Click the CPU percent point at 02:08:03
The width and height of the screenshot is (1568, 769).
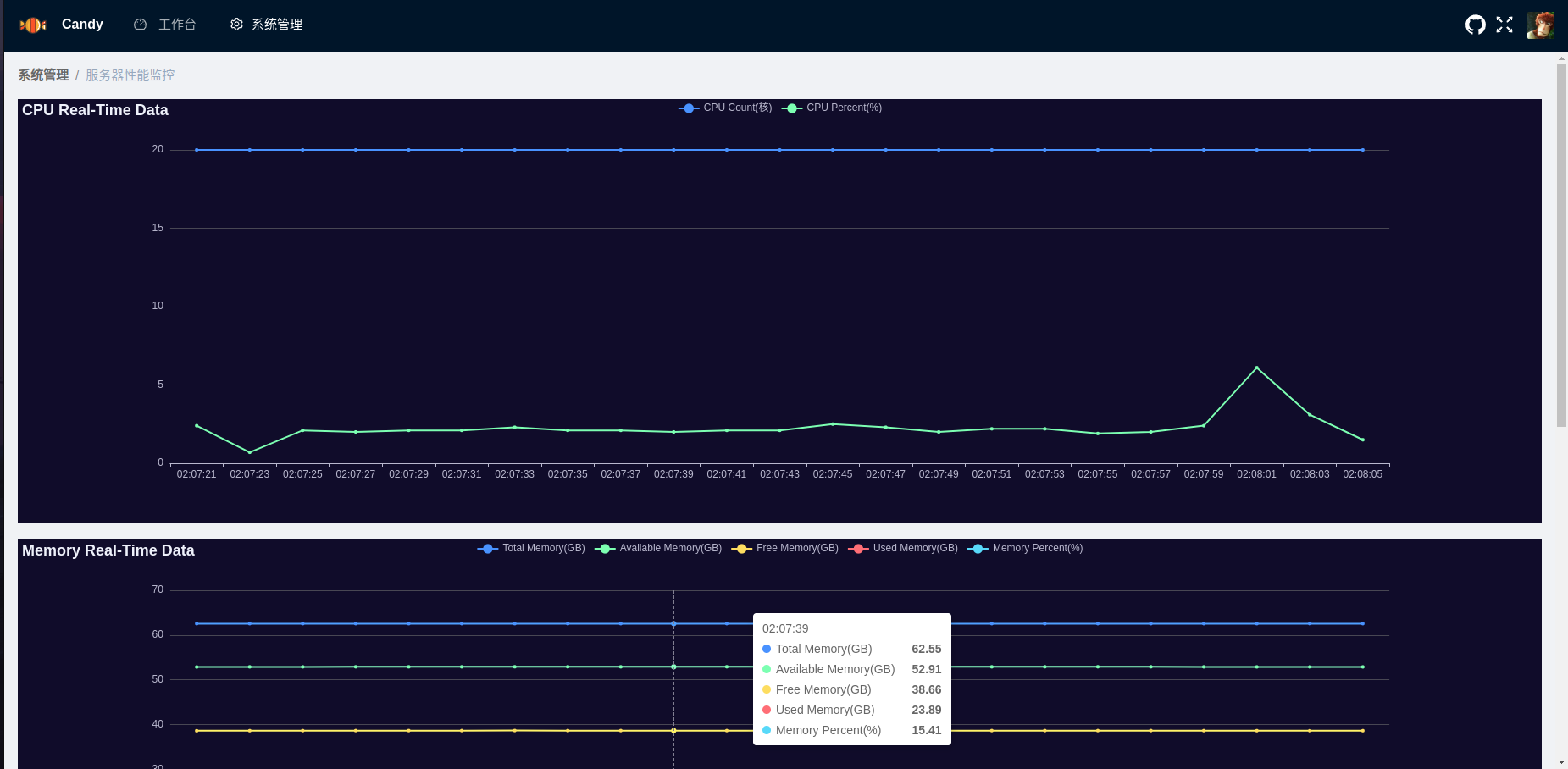(x=1310, y=414)
